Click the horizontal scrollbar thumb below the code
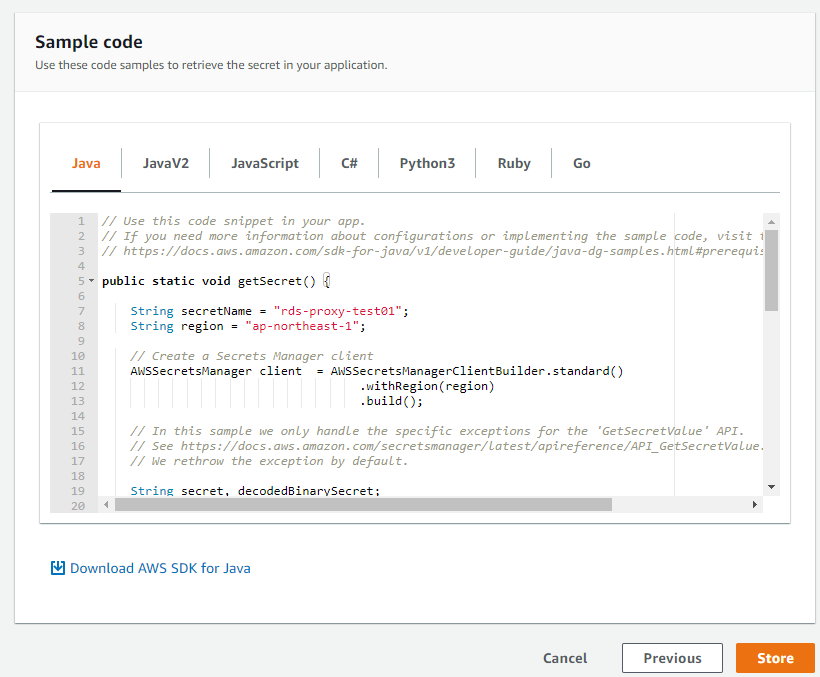The width and height of the screenshot is (820, 677). tap(363, 504)
